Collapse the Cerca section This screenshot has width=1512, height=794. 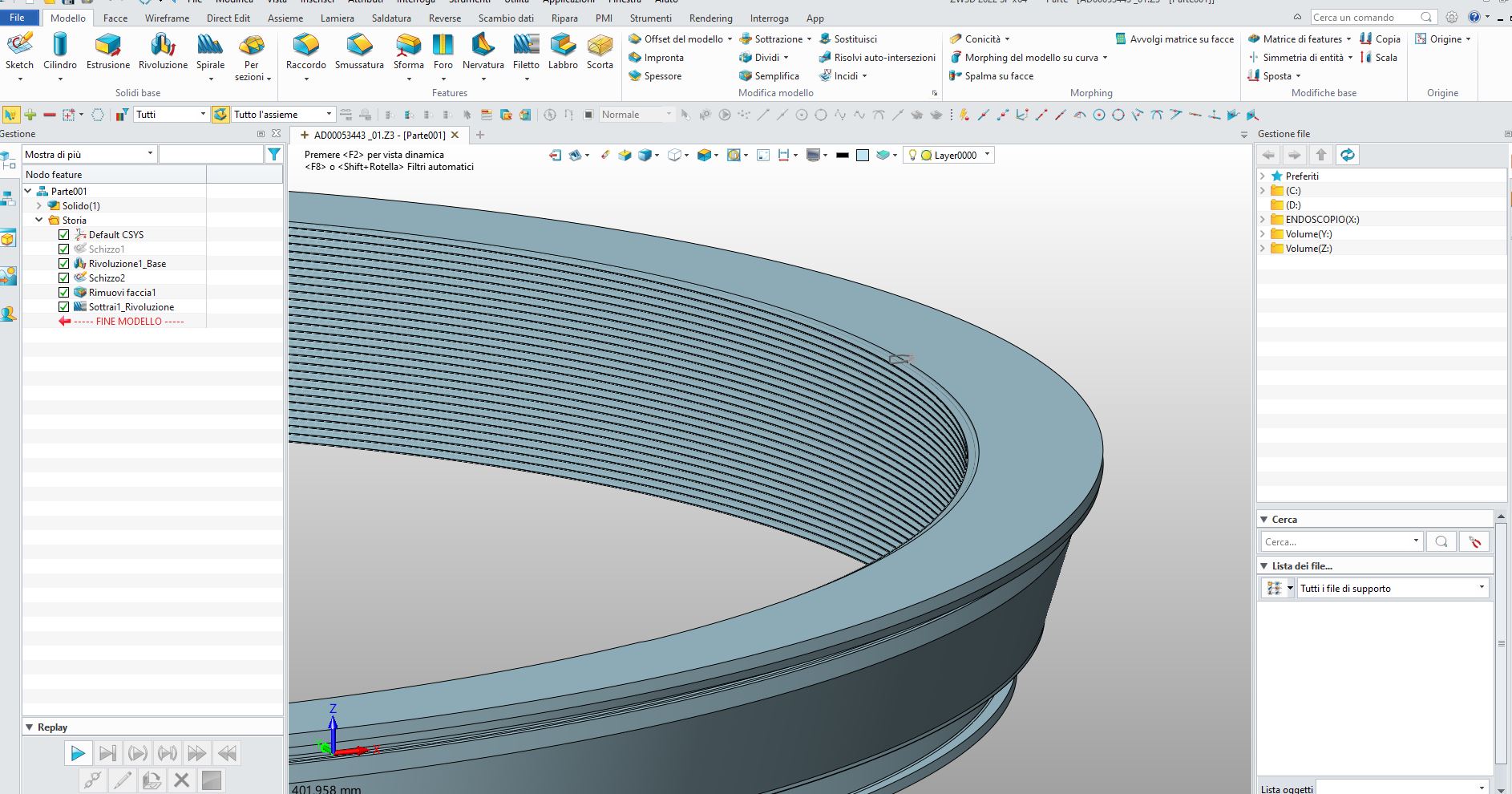point(1264,520)
